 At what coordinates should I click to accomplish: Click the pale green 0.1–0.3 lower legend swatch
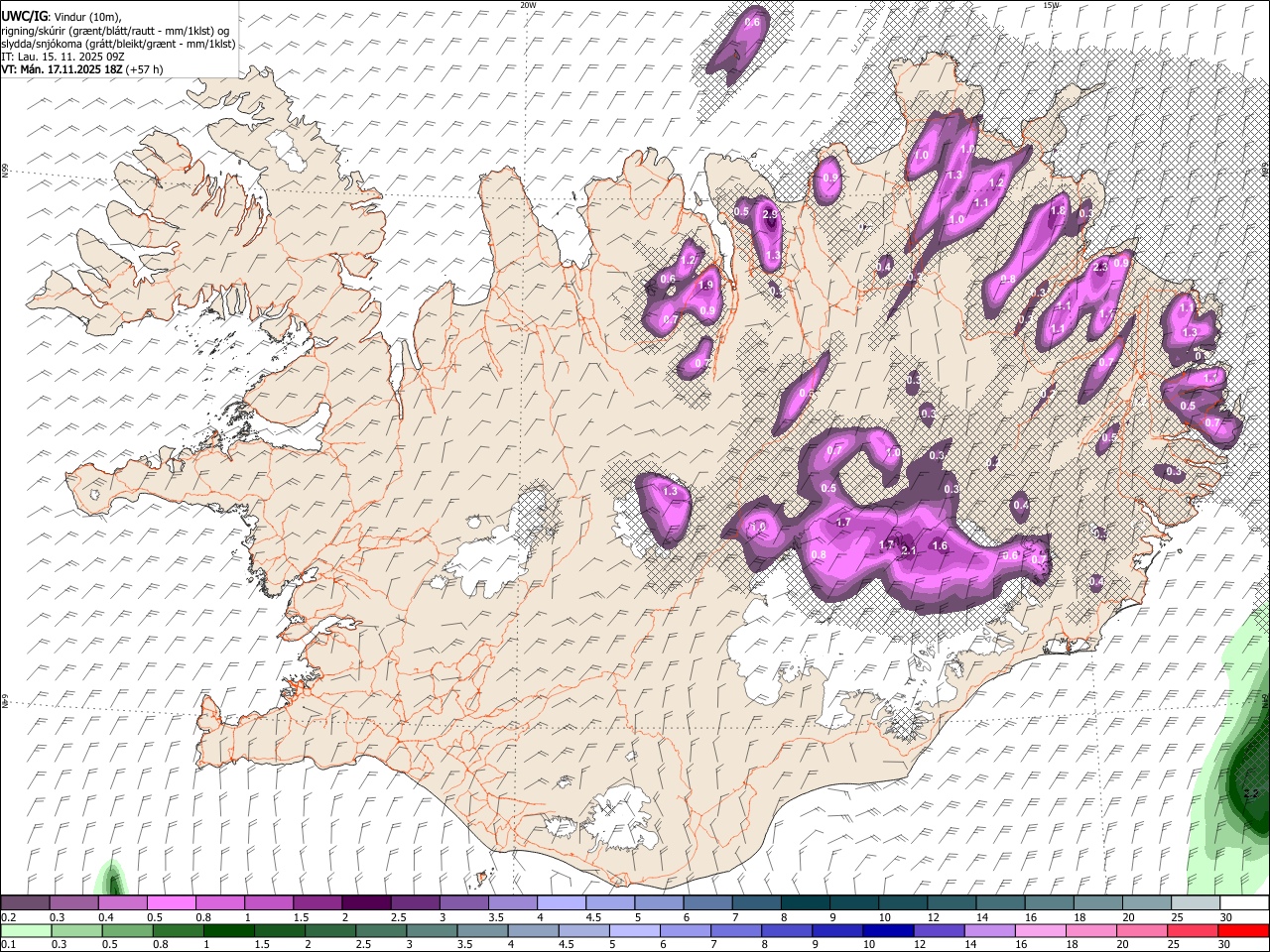tap(25, 930)
